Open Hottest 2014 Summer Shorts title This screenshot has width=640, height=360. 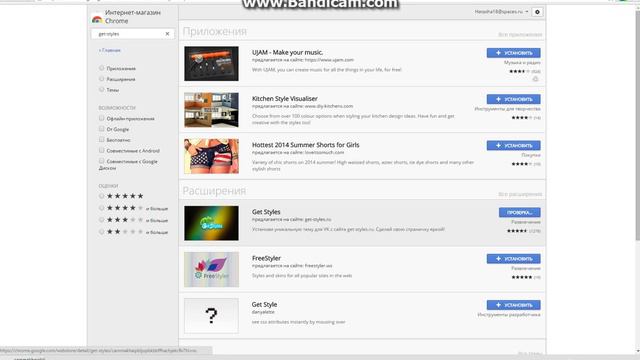click(306, 145)
